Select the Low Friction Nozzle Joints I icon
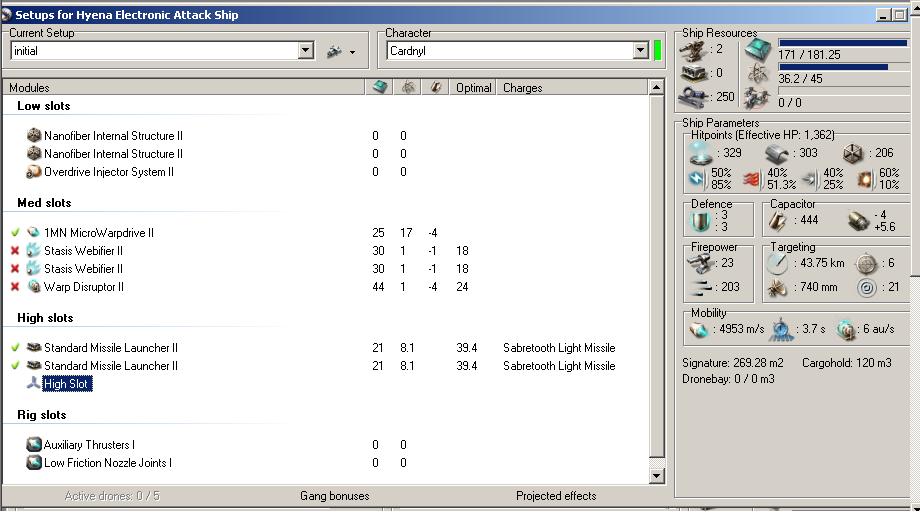 34,463
